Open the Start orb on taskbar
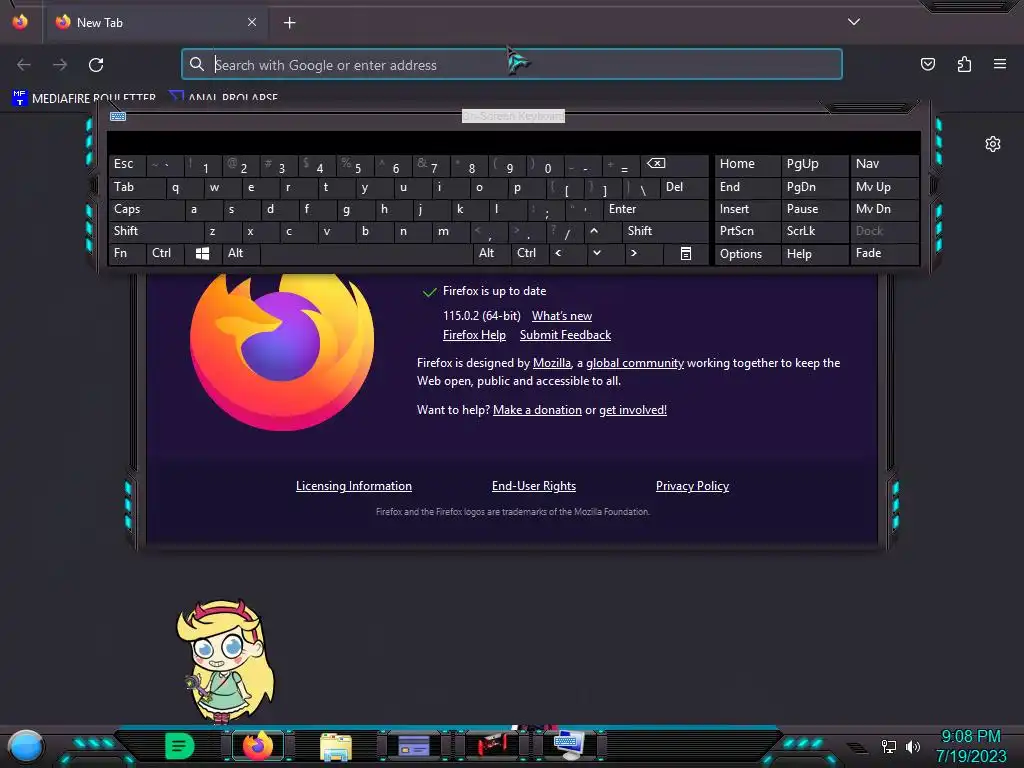Image resolution: width=1024 pixels, height=768 pixels. tap(25, 746)
